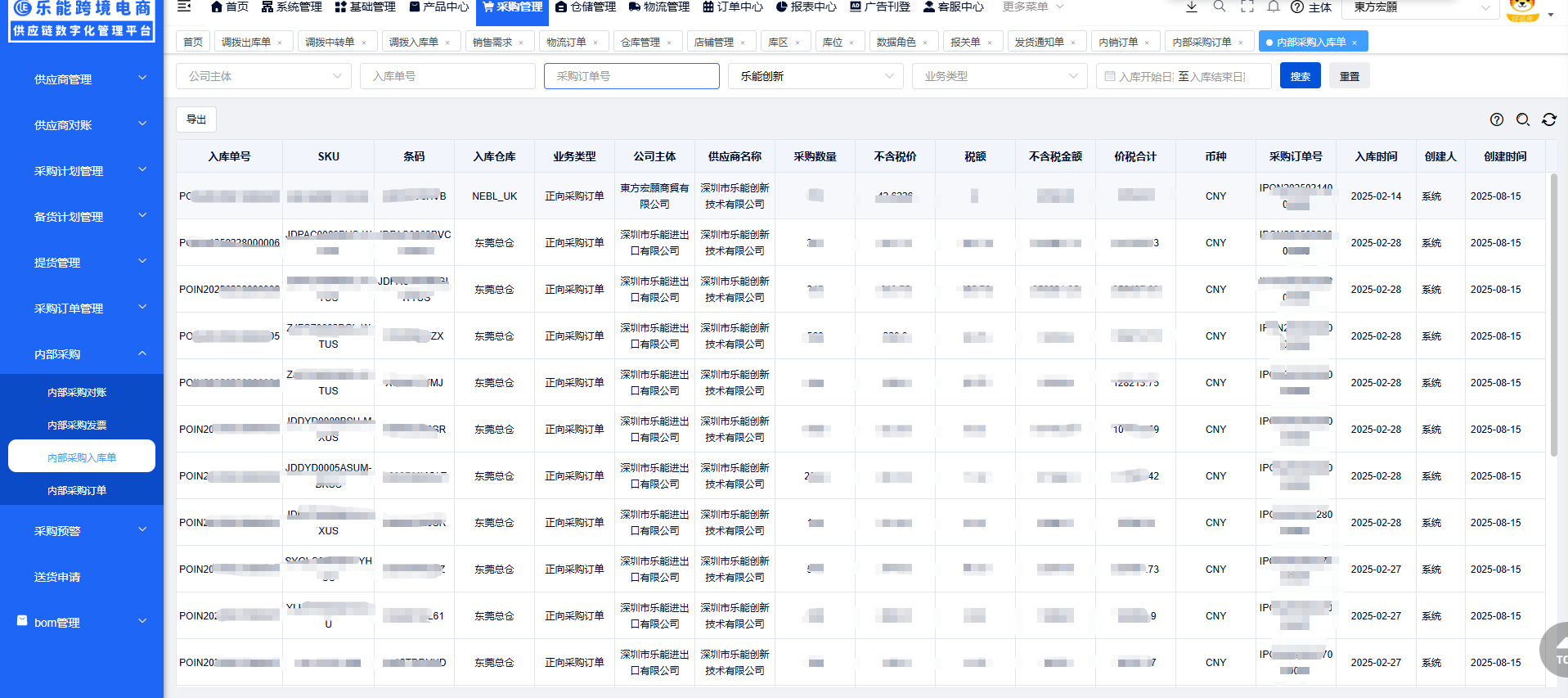Open the 业务类型 filter dropdown
This screenshot has width=1568, height=698.
1000,76
